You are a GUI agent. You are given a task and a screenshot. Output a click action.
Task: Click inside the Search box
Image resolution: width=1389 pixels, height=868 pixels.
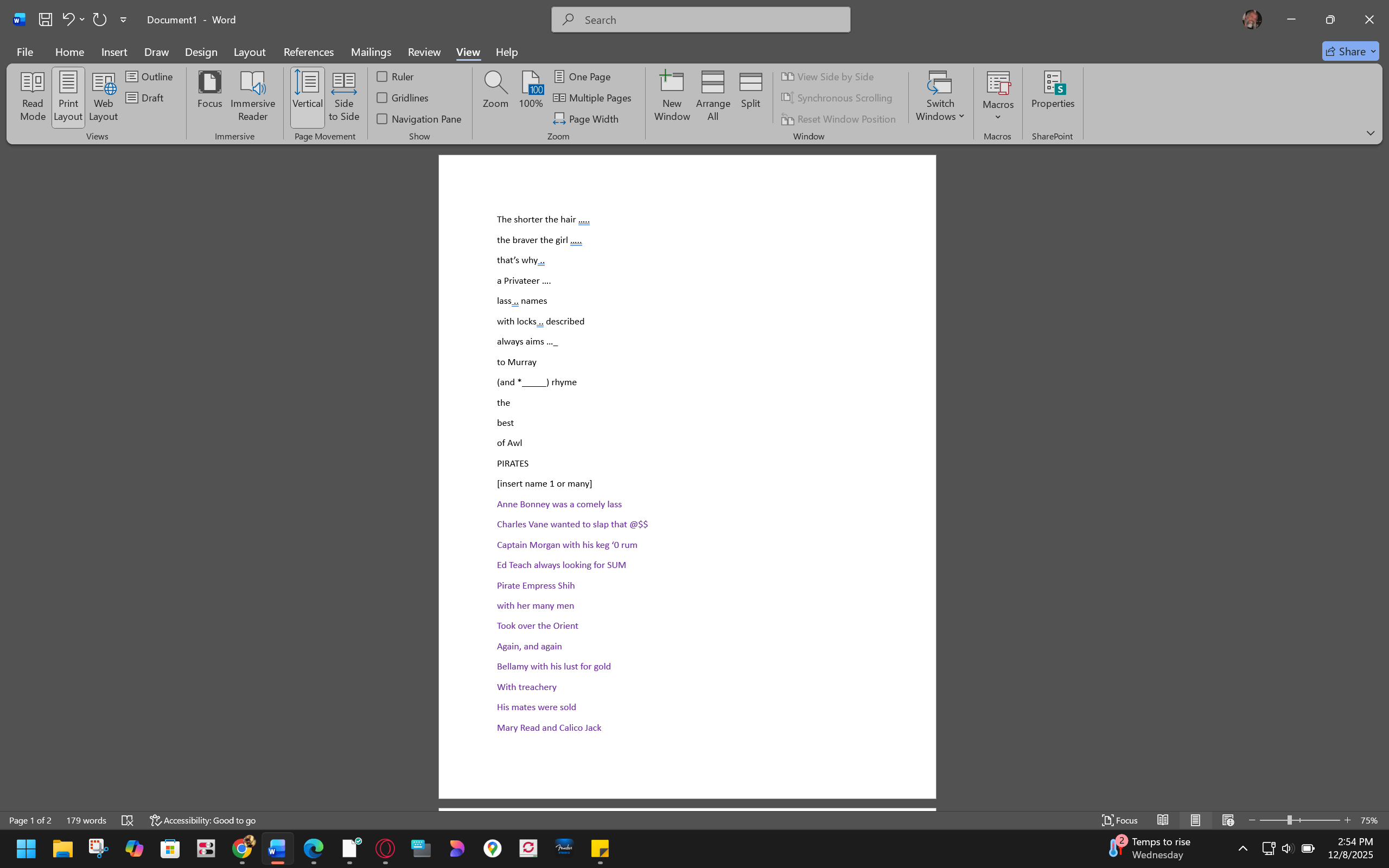pos(700,19)
